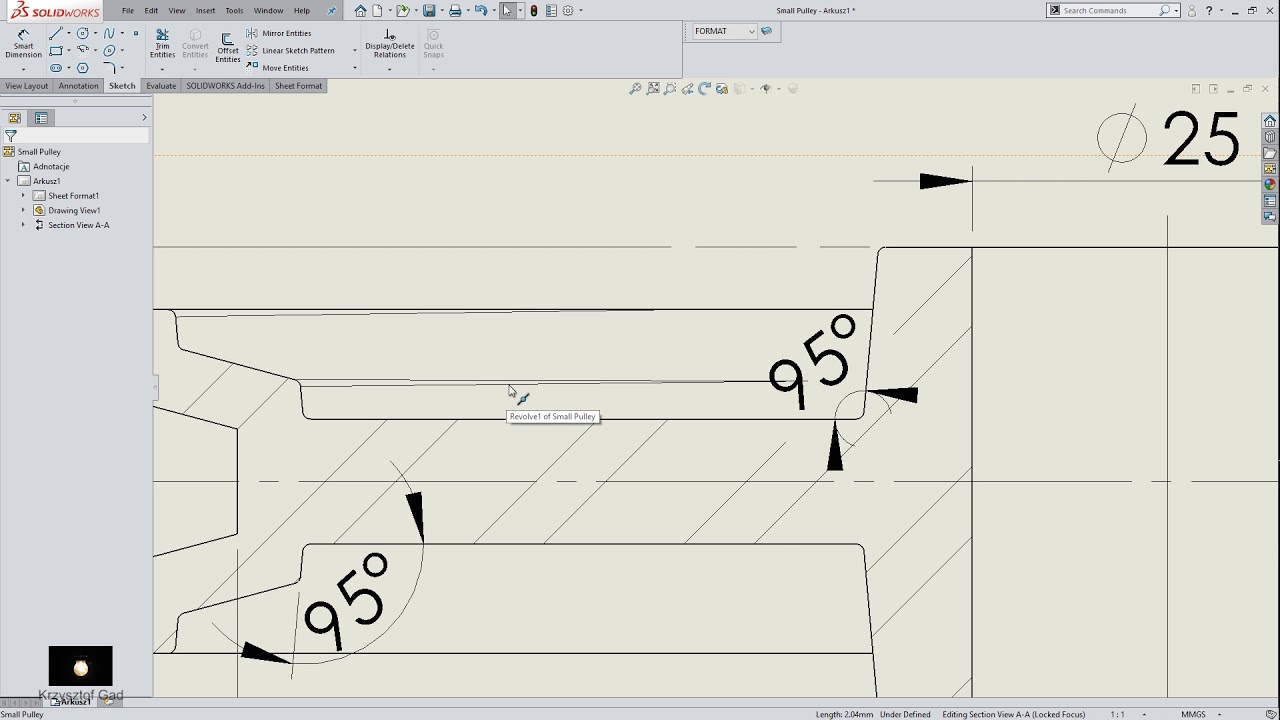Switch to the Sheet Format tab

(299, 86)
